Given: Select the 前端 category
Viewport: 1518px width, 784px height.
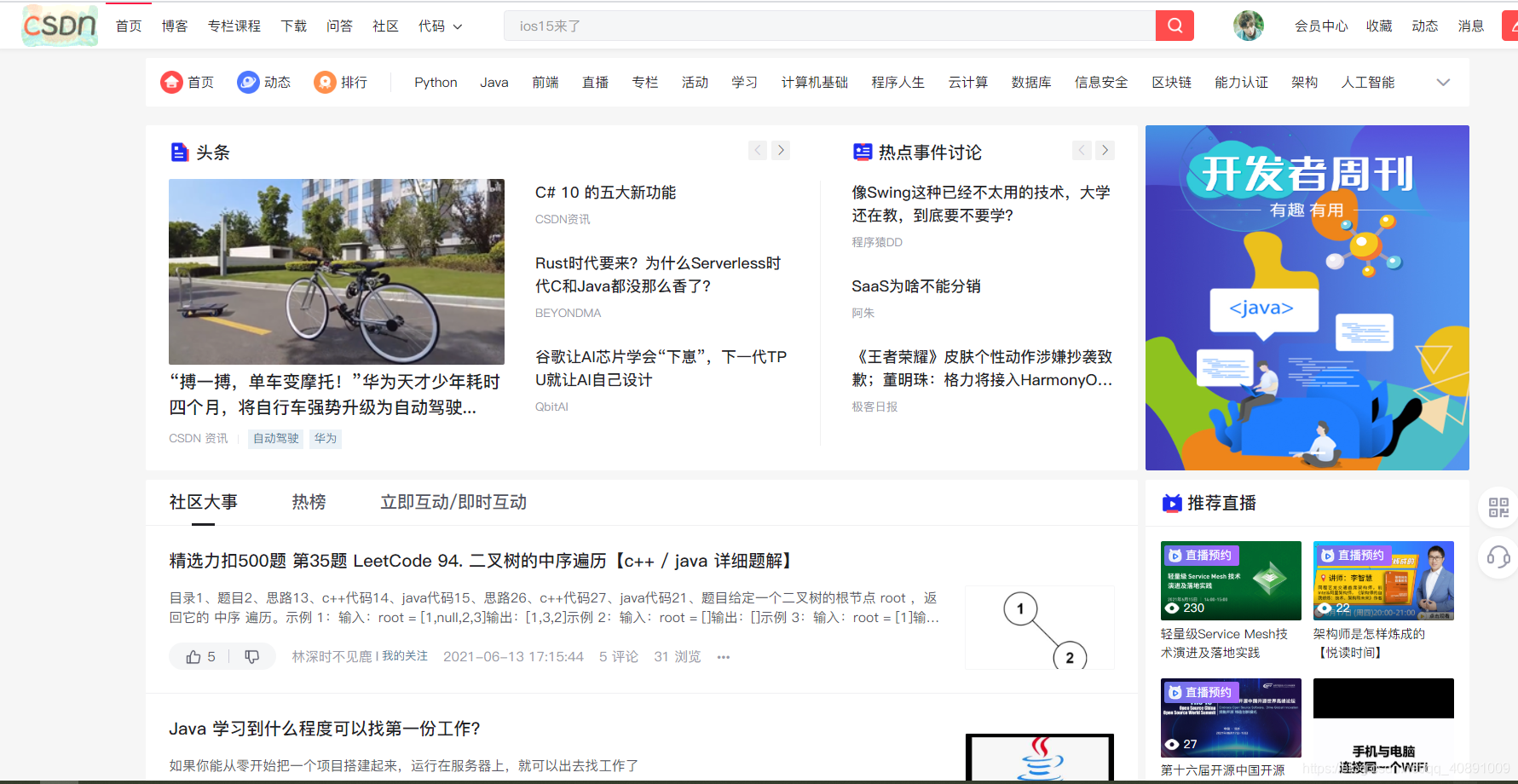Looking at the screenshot, I should point(545,83).
